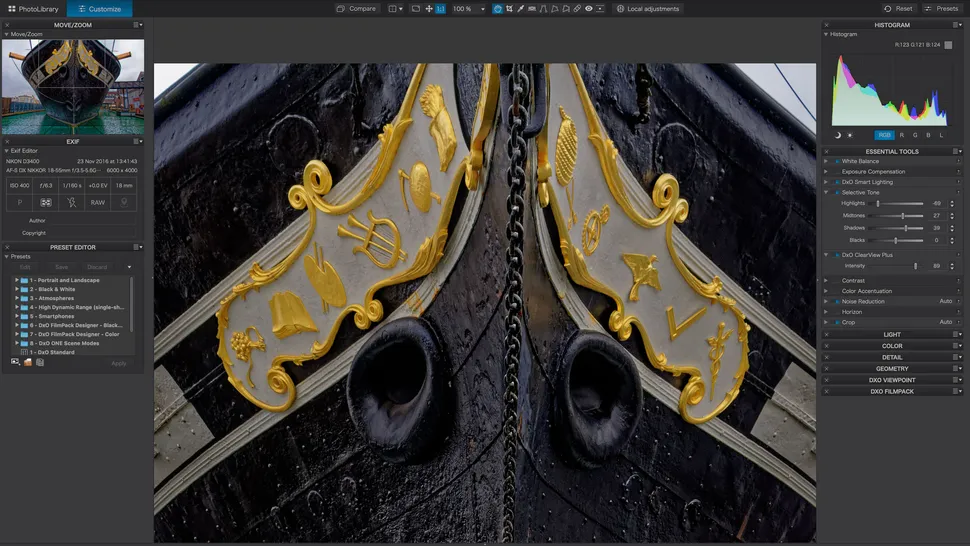Open the Presets button at top right
The height and width of the screenshot is (546, 970).
pyautogui.click(x=941, y=8)
